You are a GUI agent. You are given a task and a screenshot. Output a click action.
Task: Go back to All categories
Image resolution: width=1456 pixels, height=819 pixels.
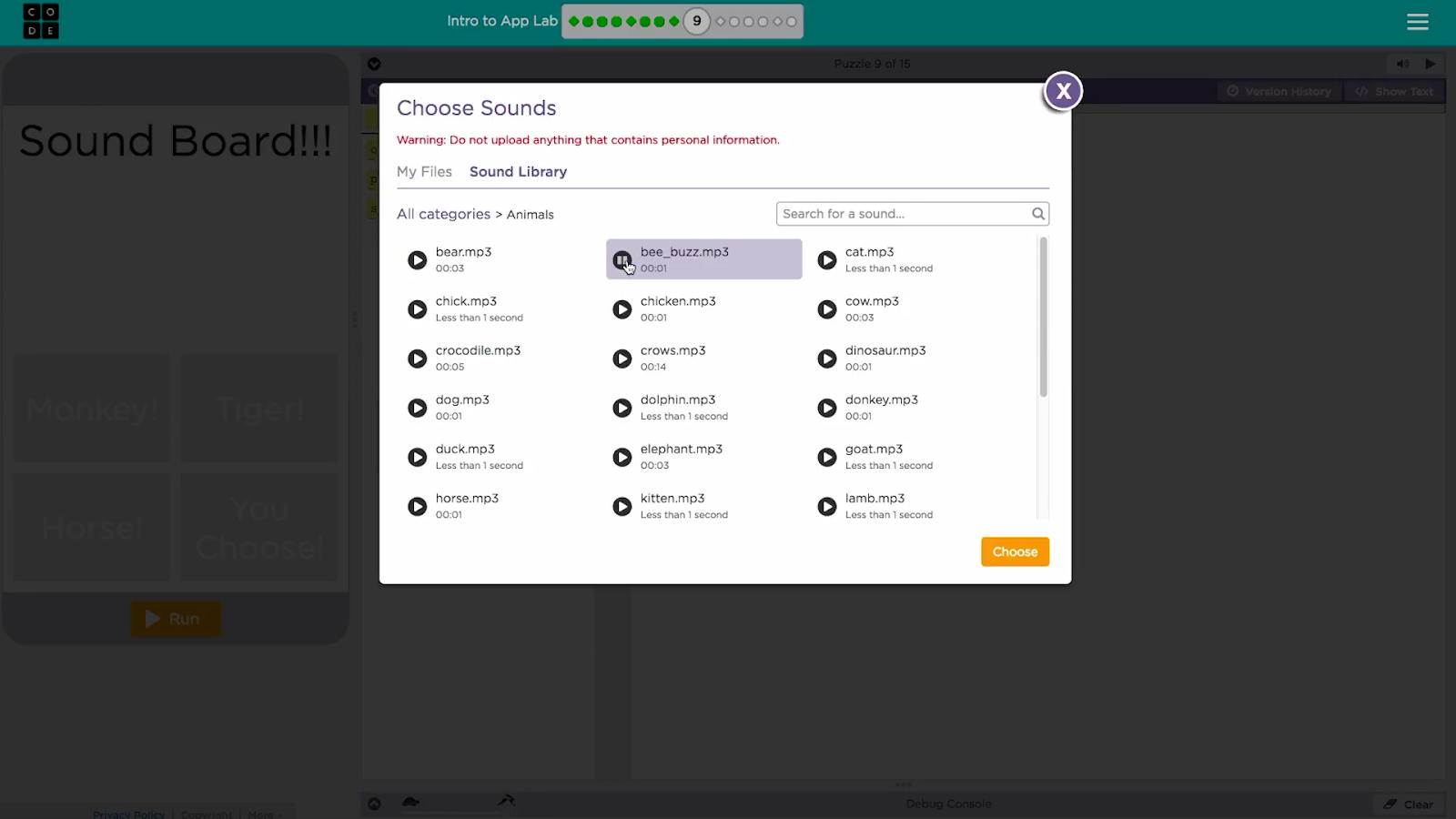coord(443,214)
